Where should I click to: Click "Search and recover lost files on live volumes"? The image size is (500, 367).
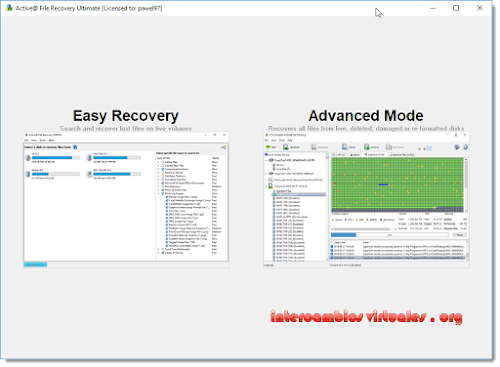(x=126, y=128)
